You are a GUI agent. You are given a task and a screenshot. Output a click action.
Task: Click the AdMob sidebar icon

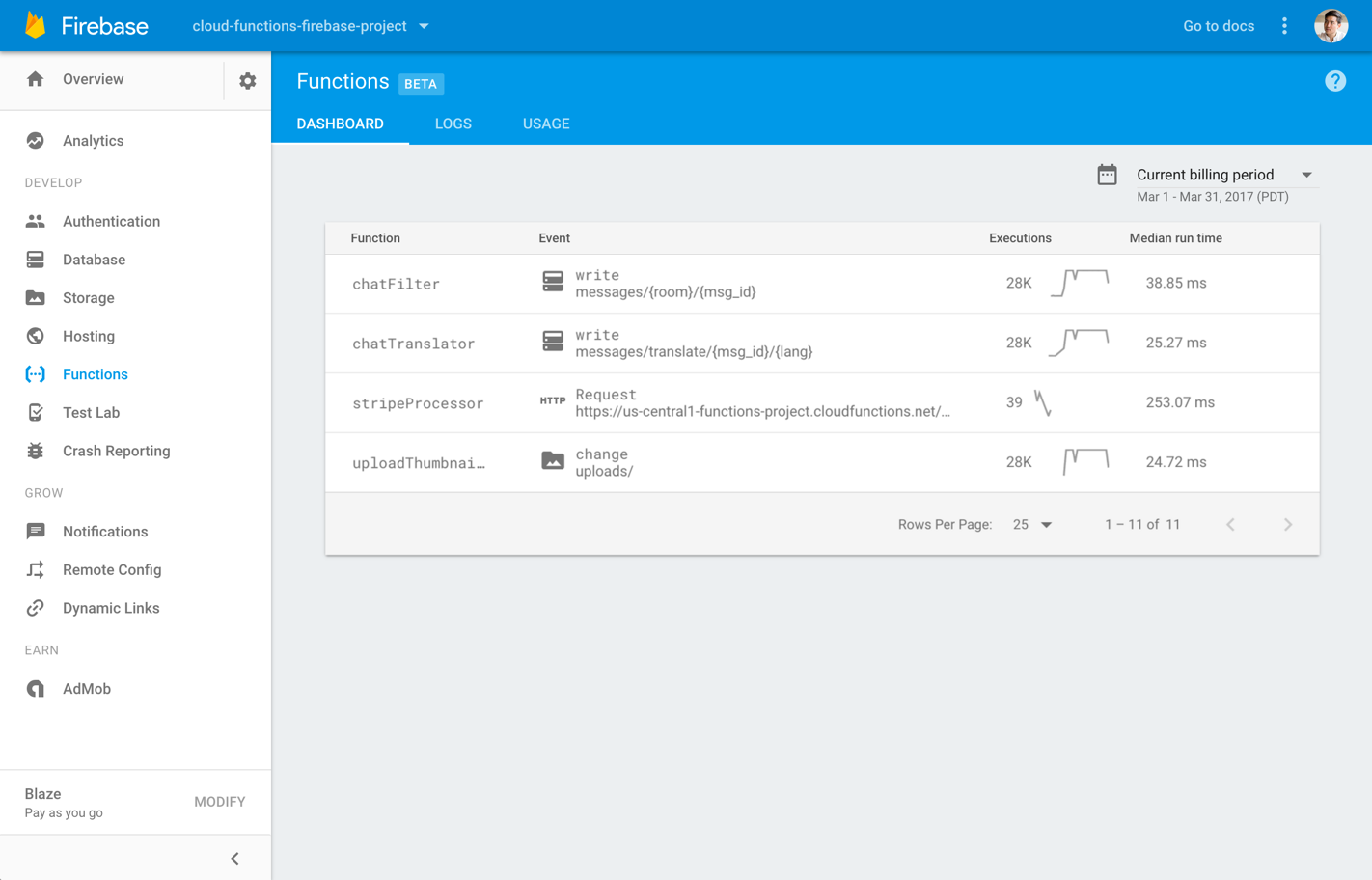(36, 689)
